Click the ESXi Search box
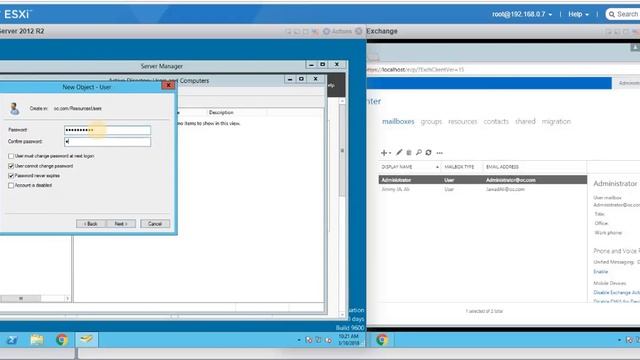The image size is (640, 360). [623, 14]
